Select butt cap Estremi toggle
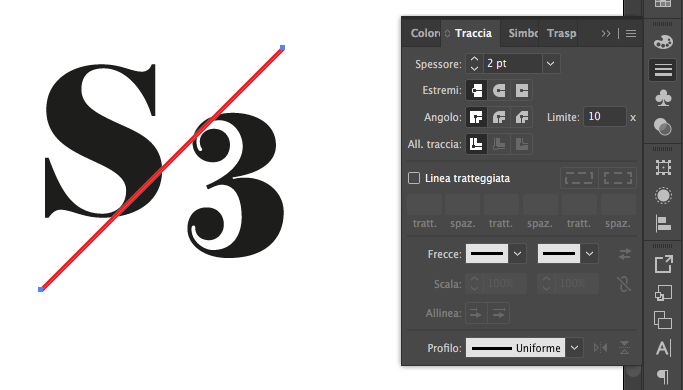Image resolution: width=683 pixels, height=390 pixels. 477,91
